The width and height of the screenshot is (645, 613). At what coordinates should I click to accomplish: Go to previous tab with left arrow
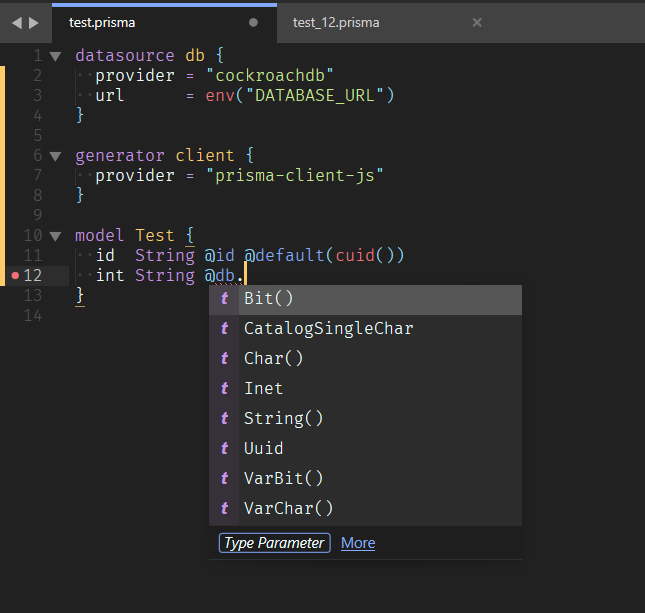coord(17,23)
